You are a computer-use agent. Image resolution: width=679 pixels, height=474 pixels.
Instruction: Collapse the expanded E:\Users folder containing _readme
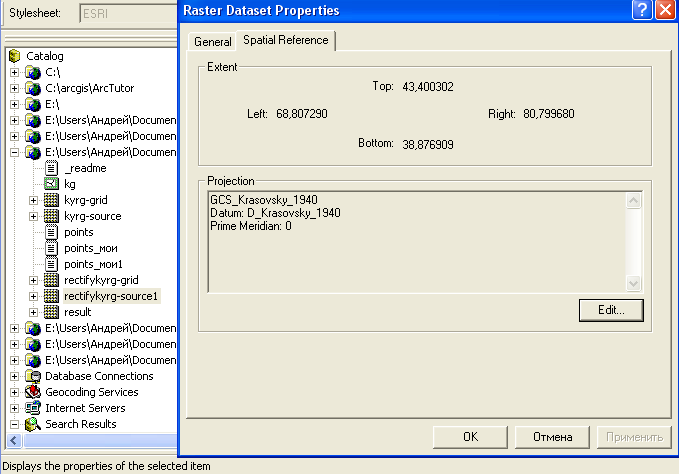pos(14,152)
